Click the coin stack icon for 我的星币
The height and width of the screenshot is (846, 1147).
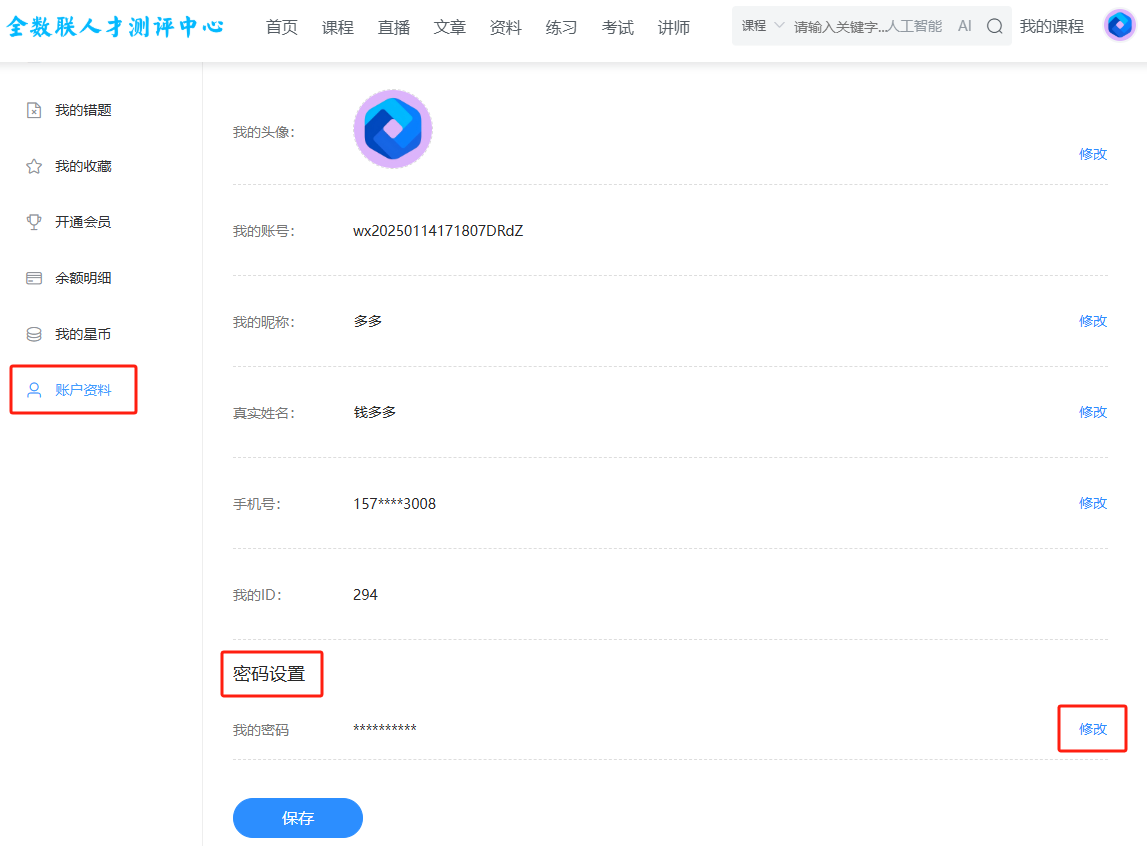(x=34, y=334)
